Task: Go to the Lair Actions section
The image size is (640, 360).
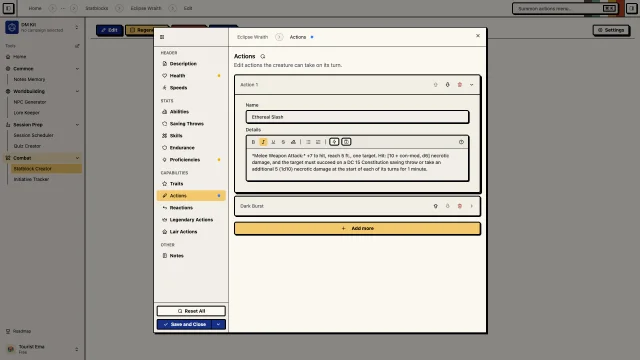Action: pyautogui.click(x=191, y=231)
